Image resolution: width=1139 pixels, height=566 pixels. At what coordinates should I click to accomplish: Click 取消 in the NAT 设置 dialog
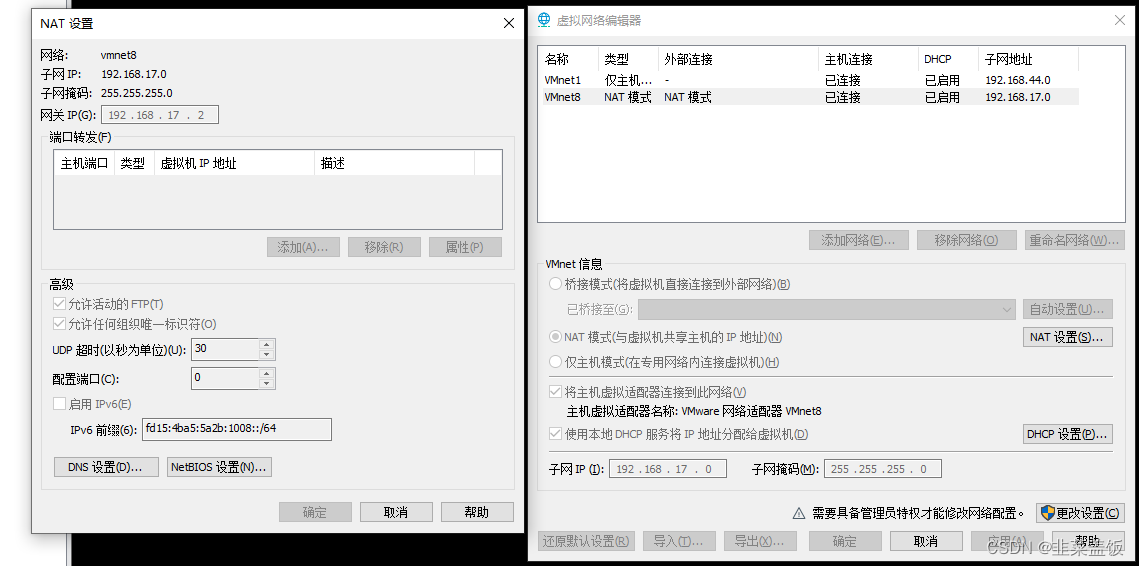click(x=396, y=512)
